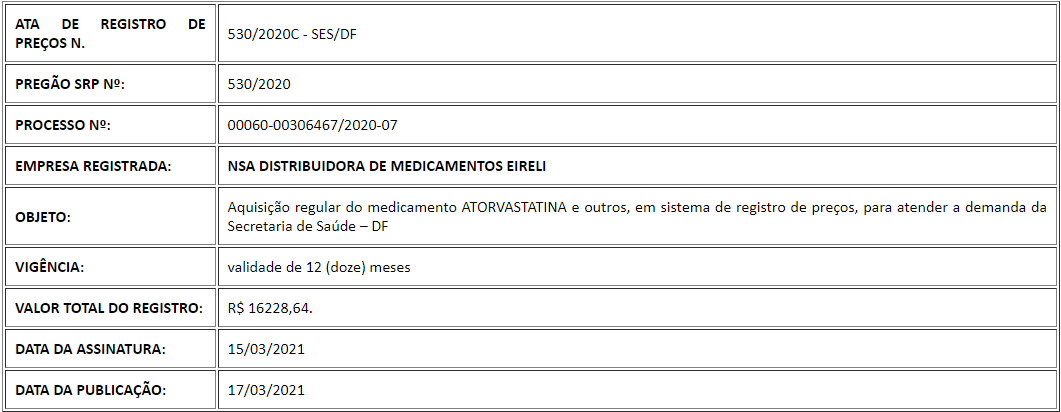Click the word ATORVASTATINA in the object row
Viewport: 1061px width, 412px height.
(514, 208)
